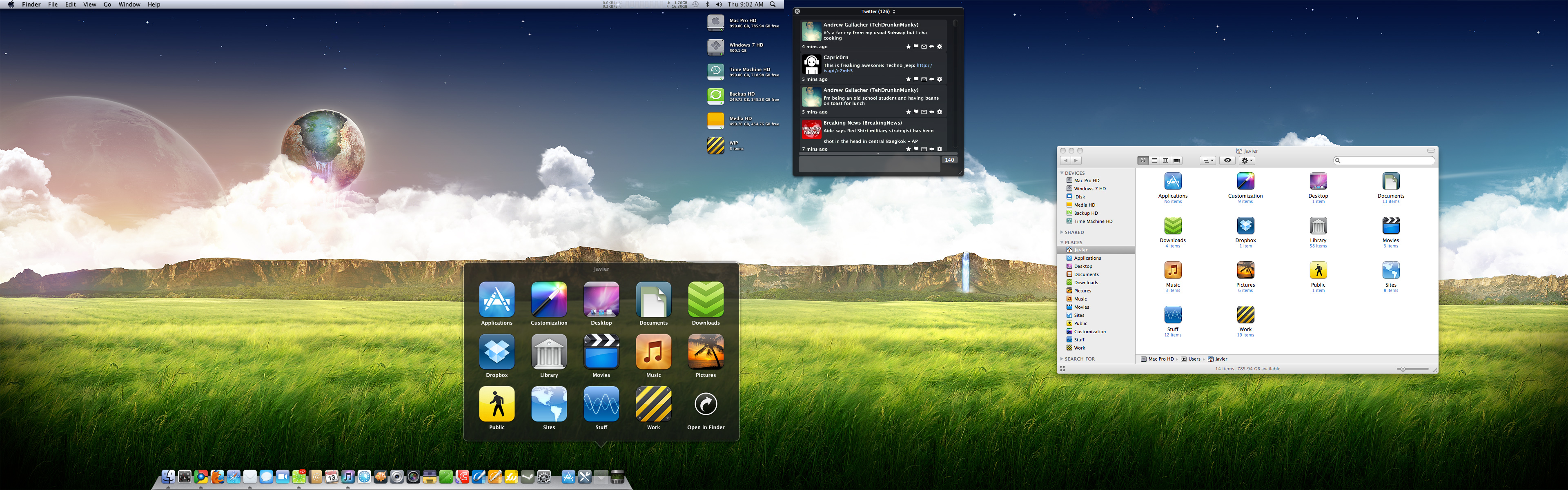Image resolution: width=1568 pixels, height=490 pixels.
Task: Open the Go menu
Action: pyautogui.click(x=107, y=4)
